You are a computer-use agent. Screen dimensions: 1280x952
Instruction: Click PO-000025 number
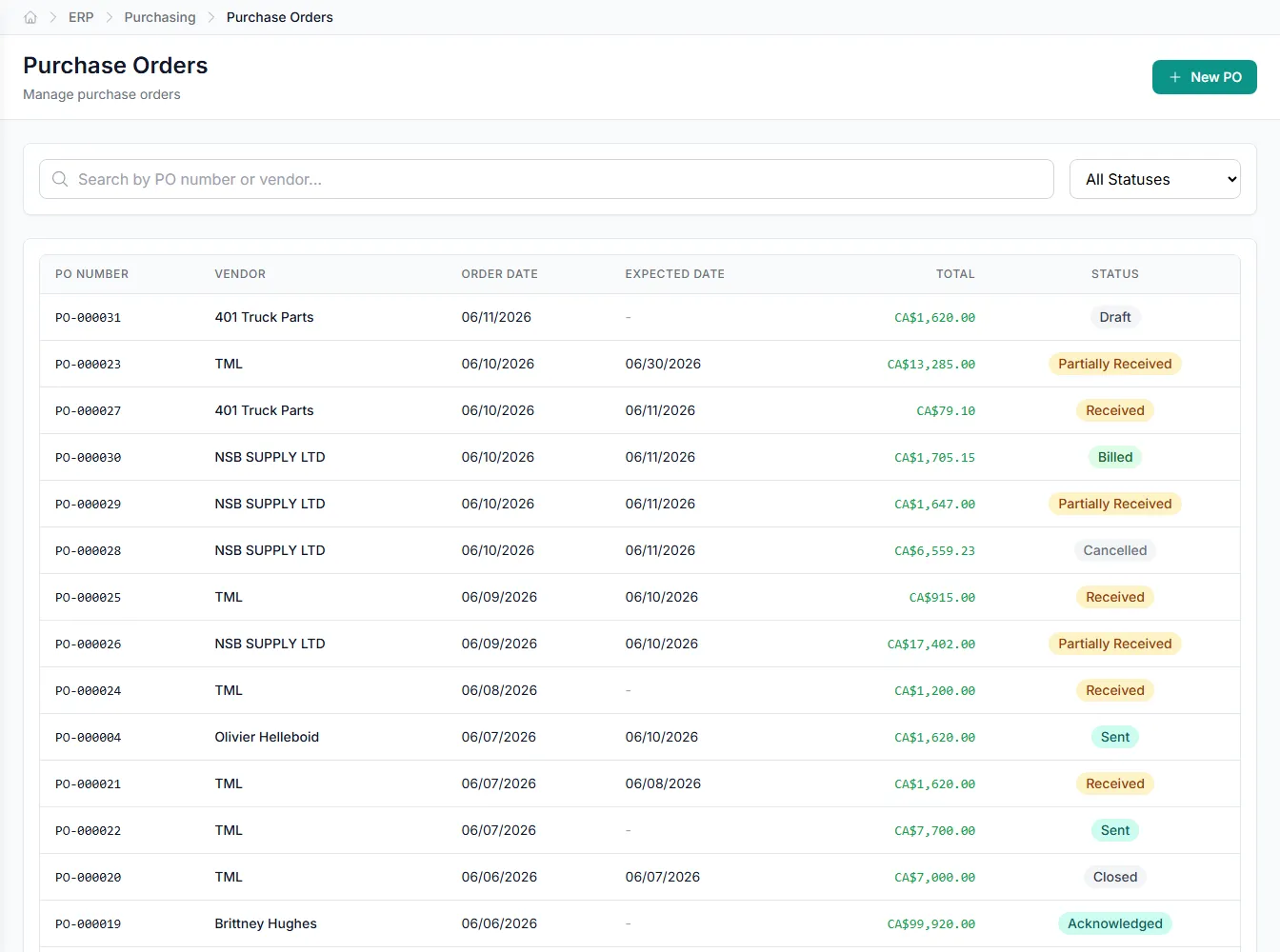[88, 598]
